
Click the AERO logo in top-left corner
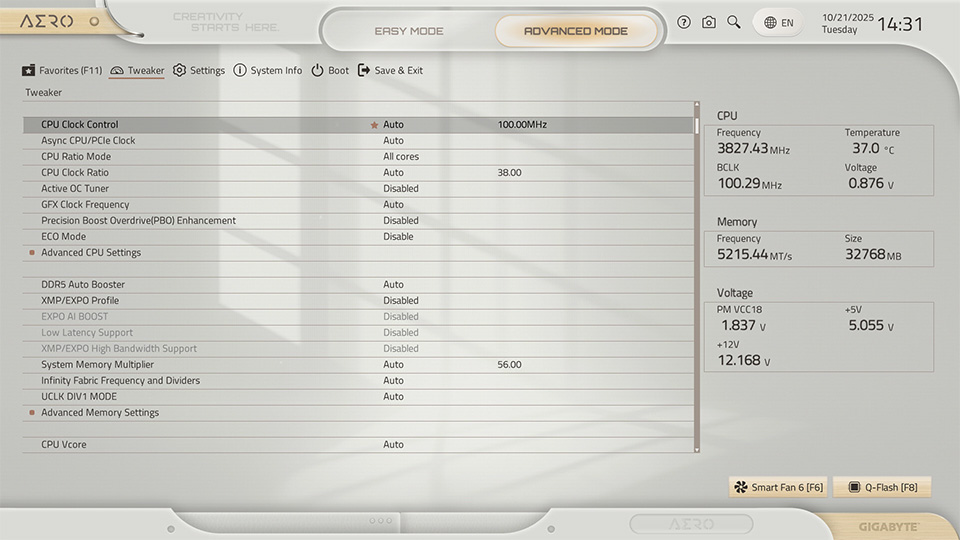48,21
